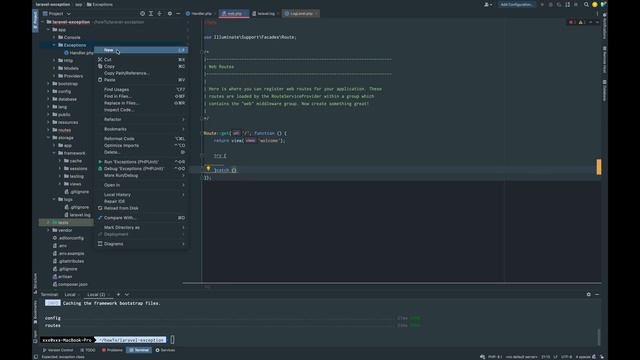Click the red error indicator in editor
The image size is (640, 360).
click(x=571, y=22)
